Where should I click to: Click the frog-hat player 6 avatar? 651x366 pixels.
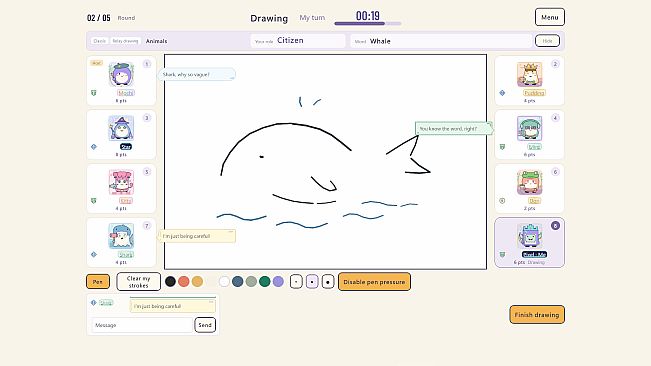tap(529, 182)
